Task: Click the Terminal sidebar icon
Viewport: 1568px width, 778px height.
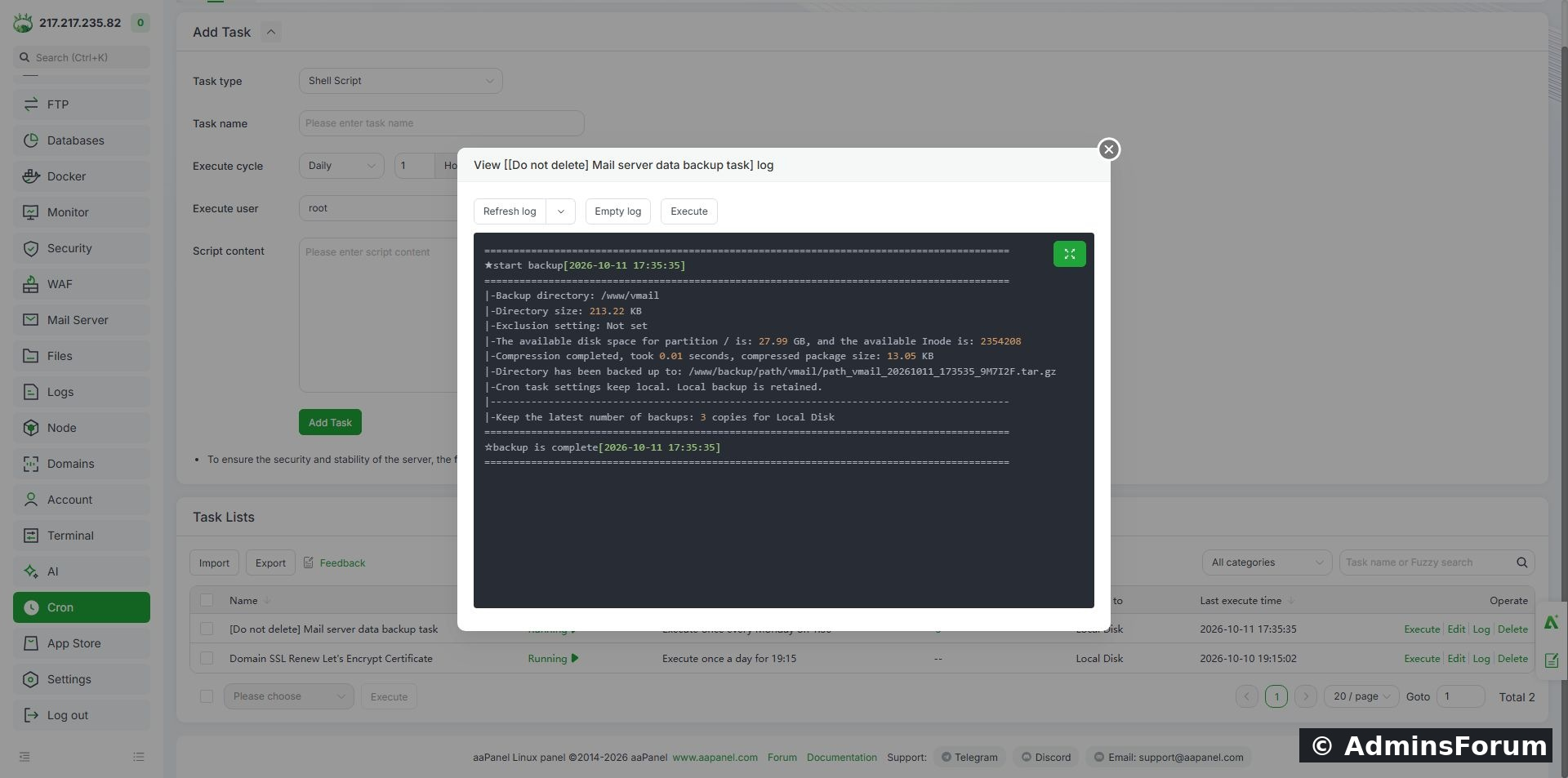Action: [31, 536]
